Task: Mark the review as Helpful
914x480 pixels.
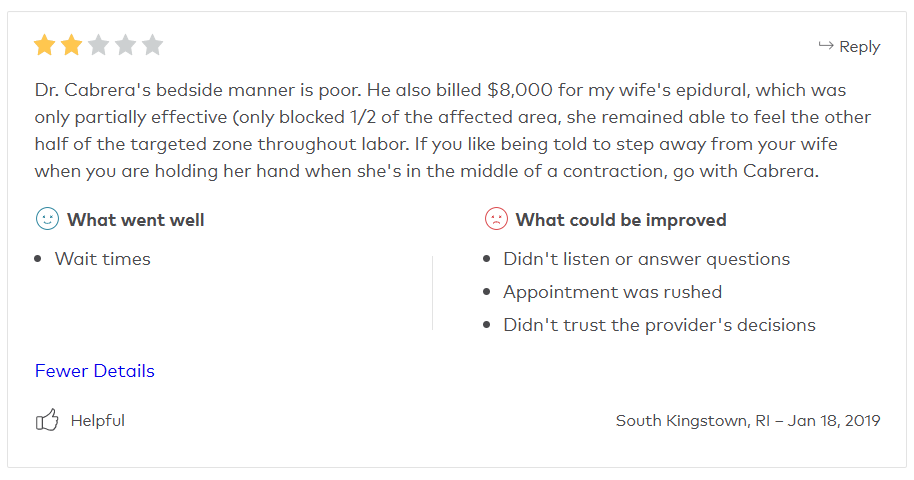Action: tap(97, 421)
